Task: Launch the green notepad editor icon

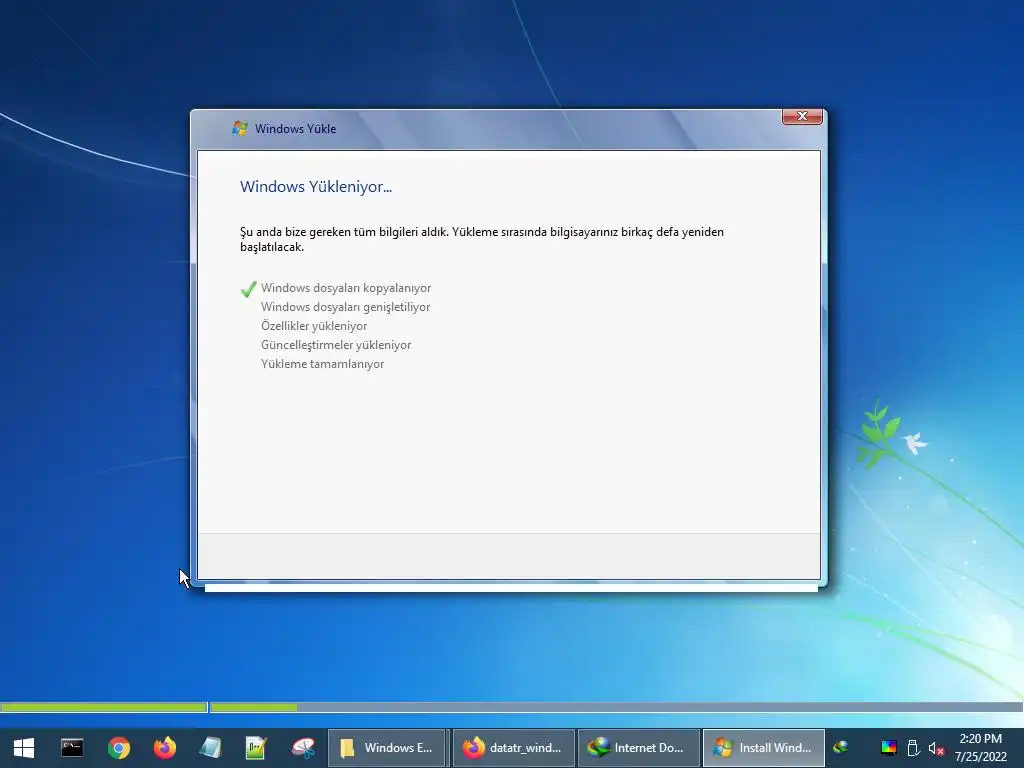Action: pos(256,748)
